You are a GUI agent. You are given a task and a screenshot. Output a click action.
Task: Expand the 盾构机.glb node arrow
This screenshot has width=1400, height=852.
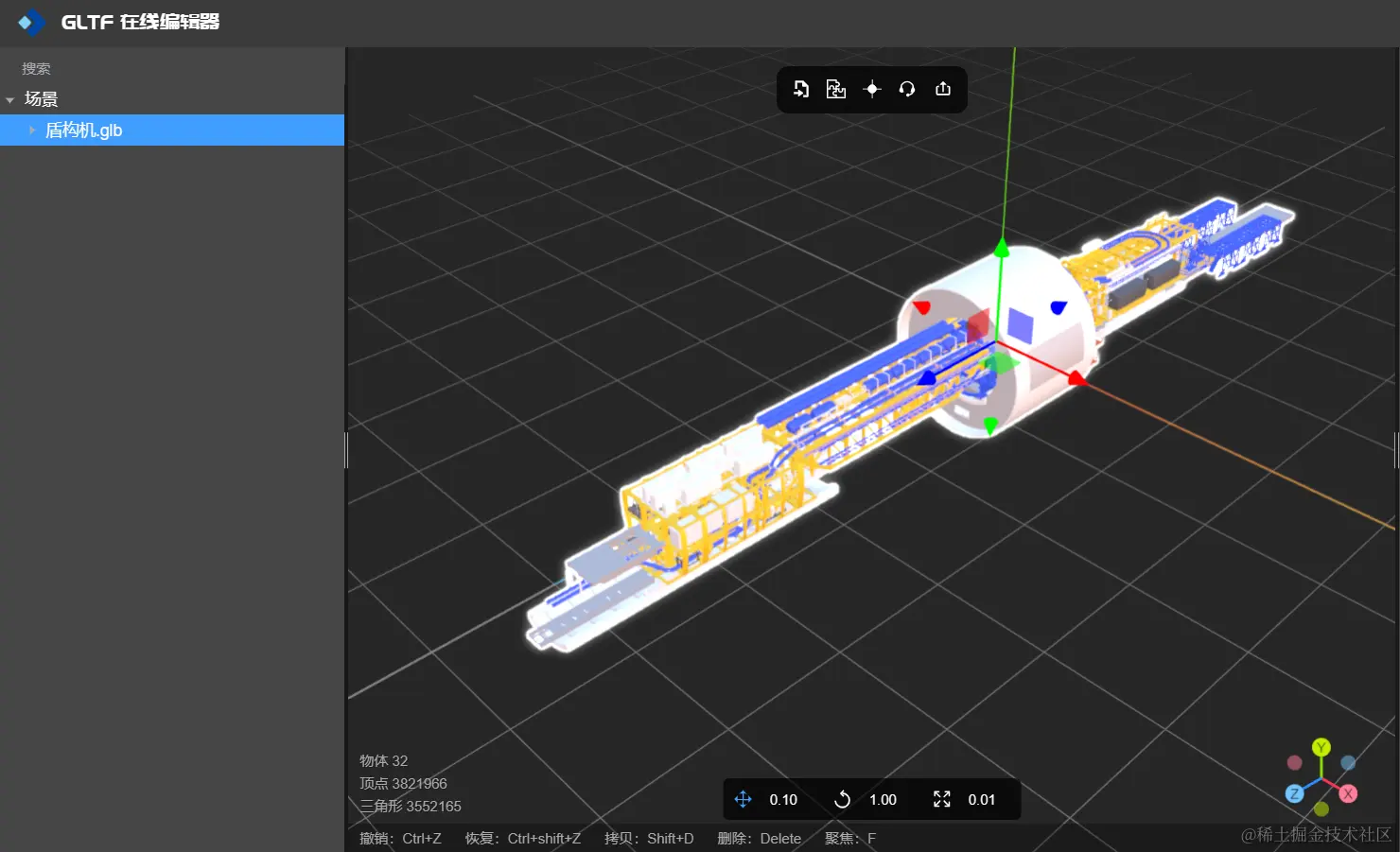click(32, 130)
